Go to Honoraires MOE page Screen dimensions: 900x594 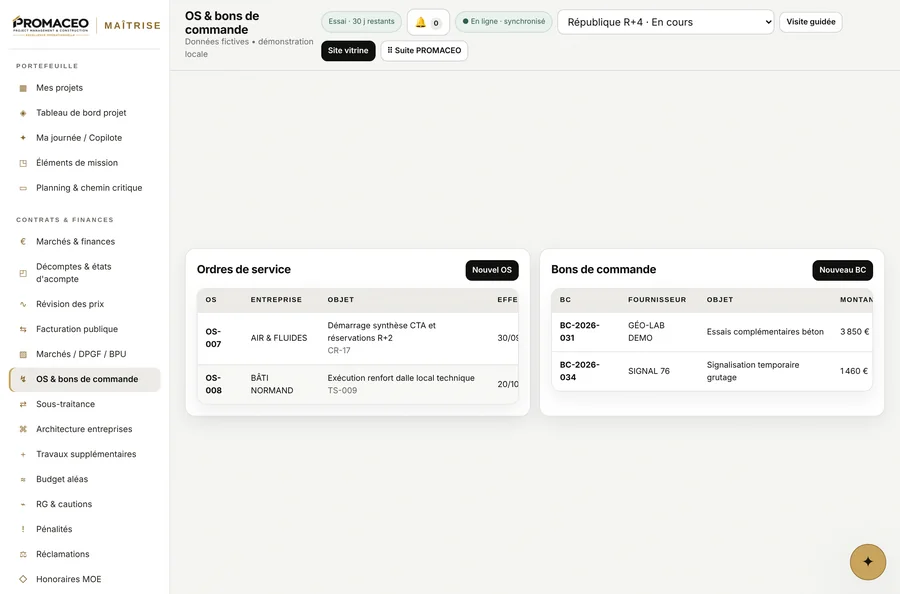(x=84, y=579)
